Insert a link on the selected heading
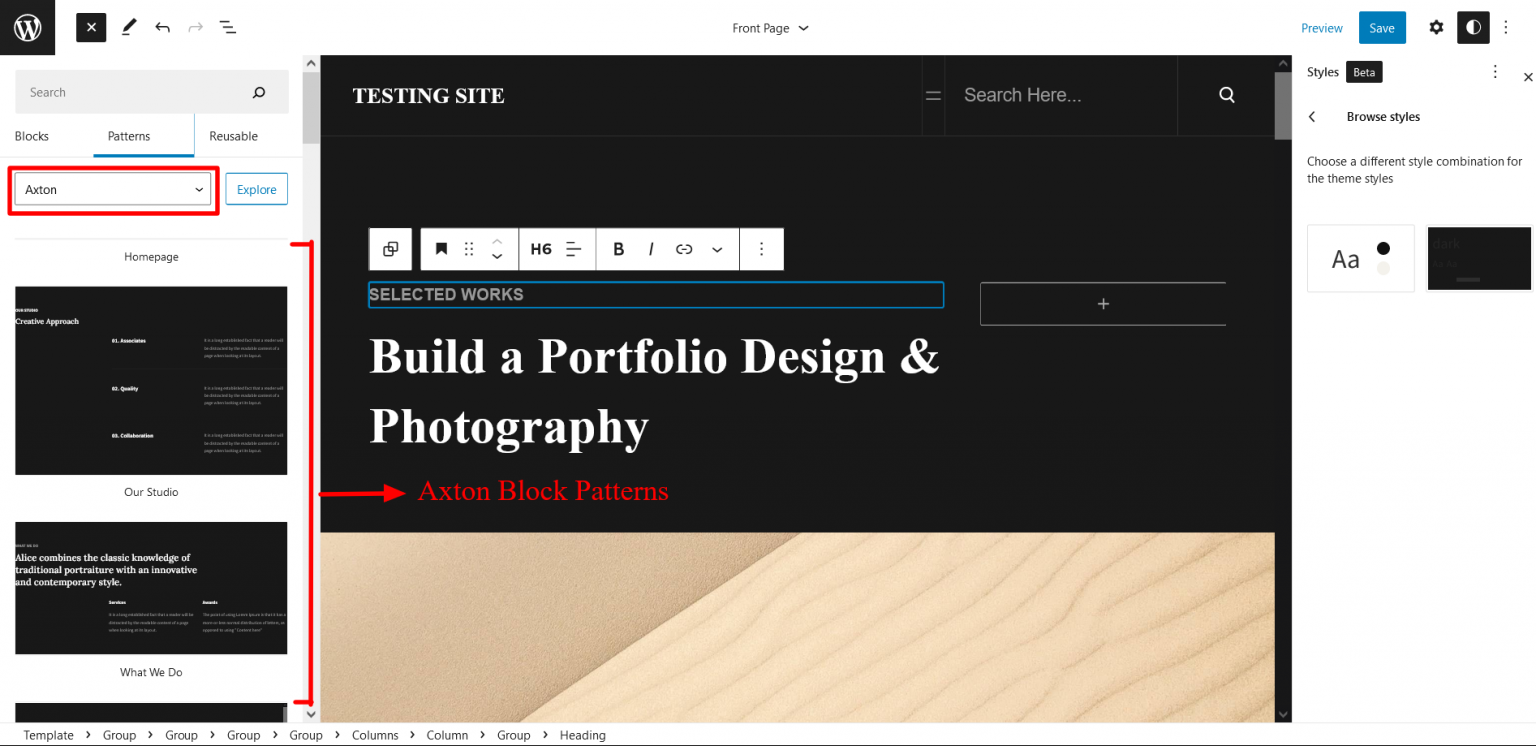This screenshot has width=1536, height=746. click(x=684, y=248)
